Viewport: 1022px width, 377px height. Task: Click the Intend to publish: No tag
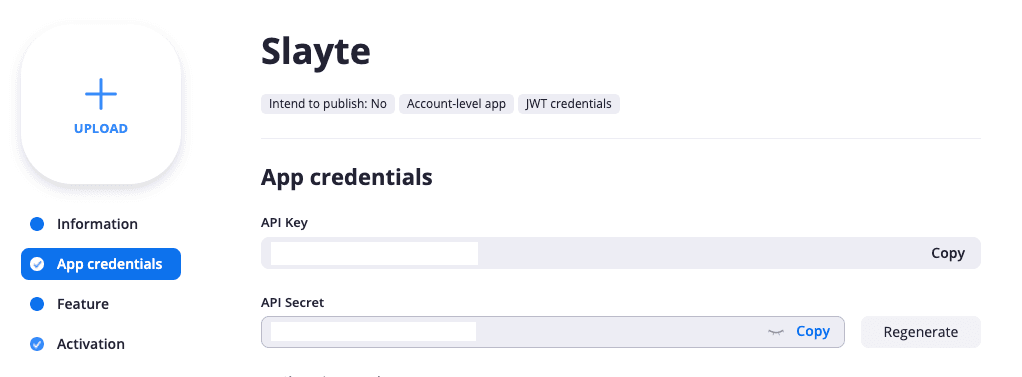(328, 104)
